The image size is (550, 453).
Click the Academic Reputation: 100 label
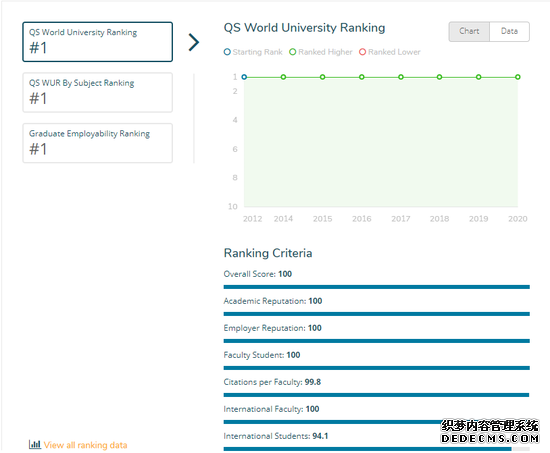273,301
